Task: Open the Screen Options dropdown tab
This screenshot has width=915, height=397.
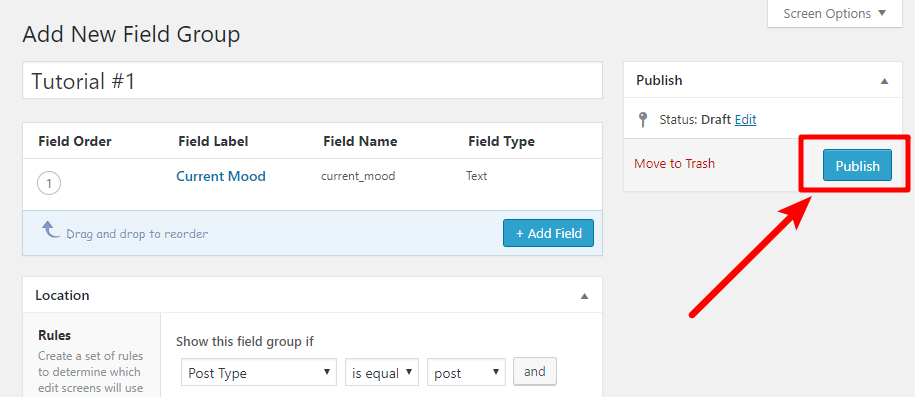Action: coord(834,13)
